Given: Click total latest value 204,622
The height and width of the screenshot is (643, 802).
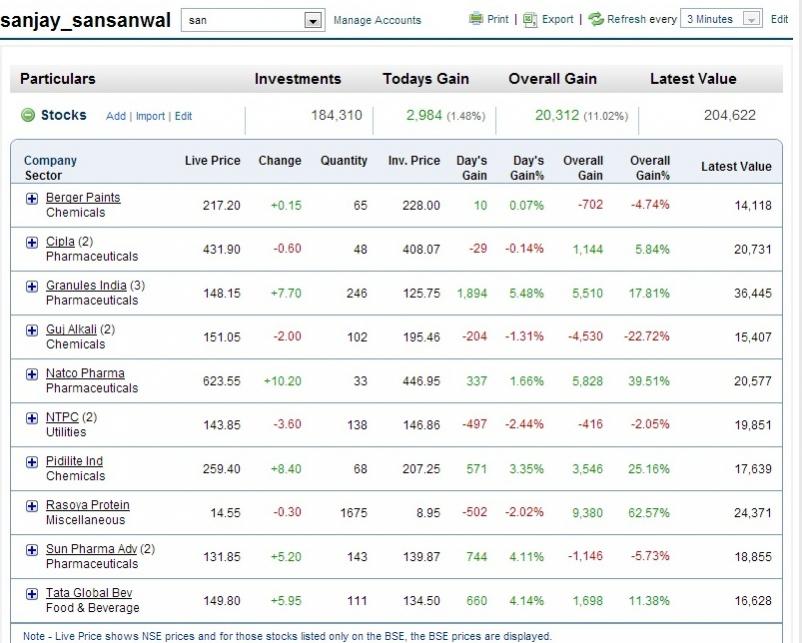Looking at the screenshot, I should (730, 115).
